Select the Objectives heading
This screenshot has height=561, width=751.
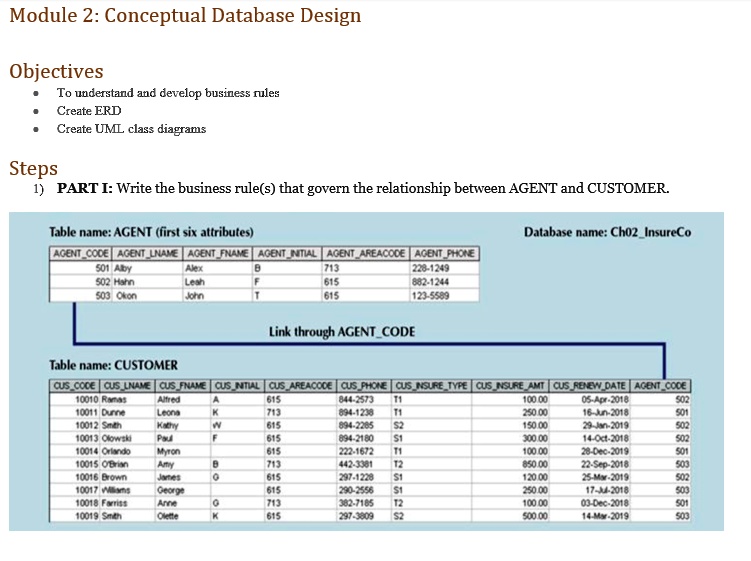[56, 71]
